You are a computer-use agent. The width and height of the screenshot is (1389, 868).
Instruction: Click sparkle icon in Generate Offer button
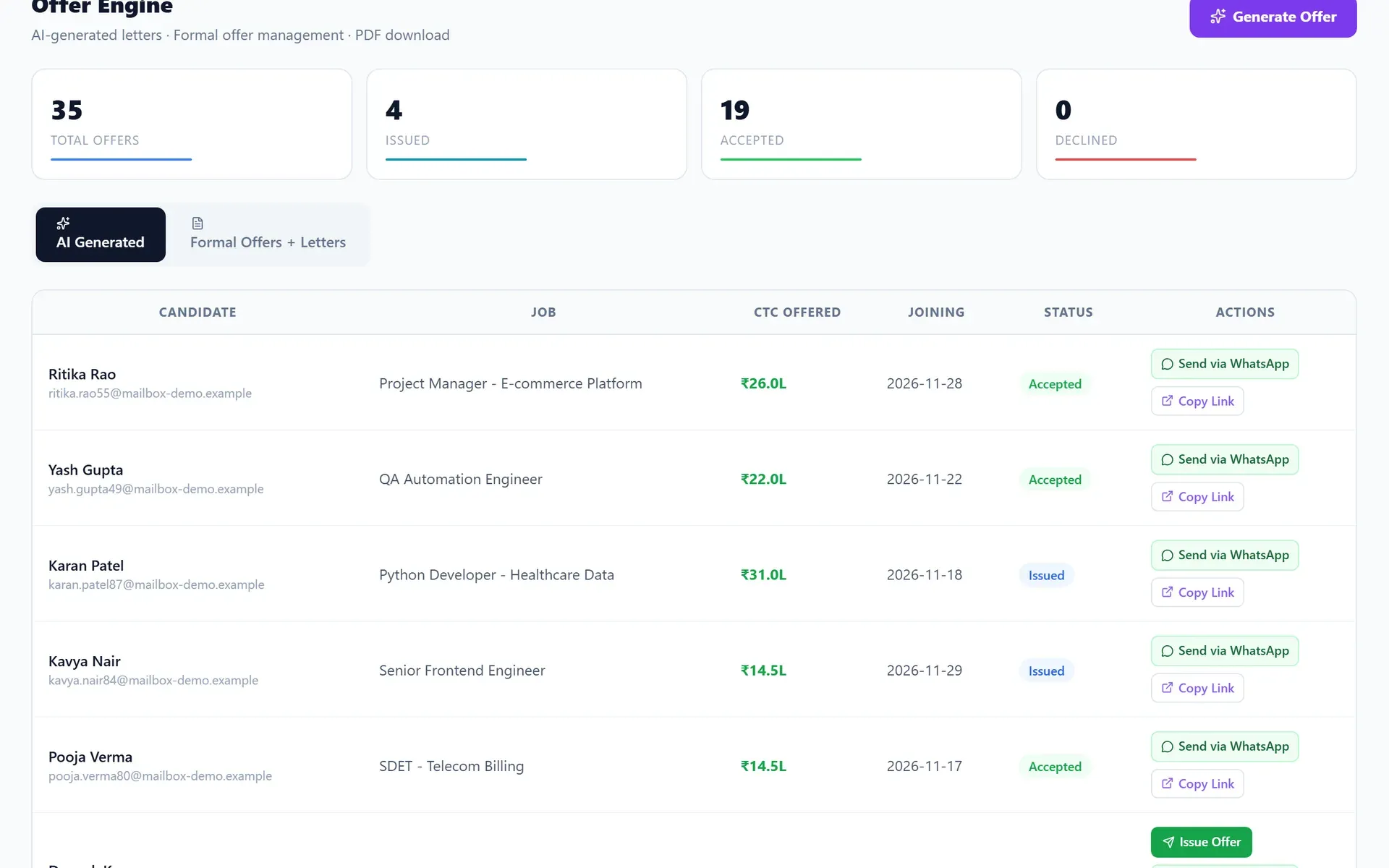[x=1218, y=17]
